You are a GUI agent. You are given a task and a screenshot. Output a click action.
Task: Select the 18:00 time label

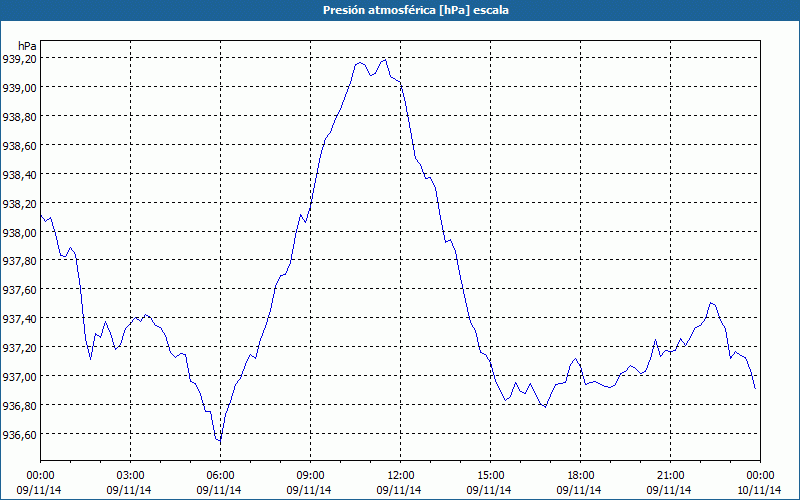[x=581, y=475]
